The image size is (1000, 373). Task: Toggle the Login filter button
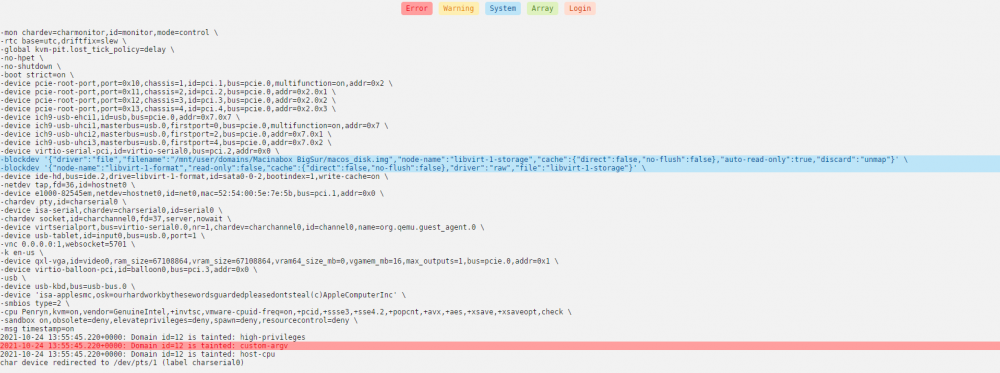(580, 8)
